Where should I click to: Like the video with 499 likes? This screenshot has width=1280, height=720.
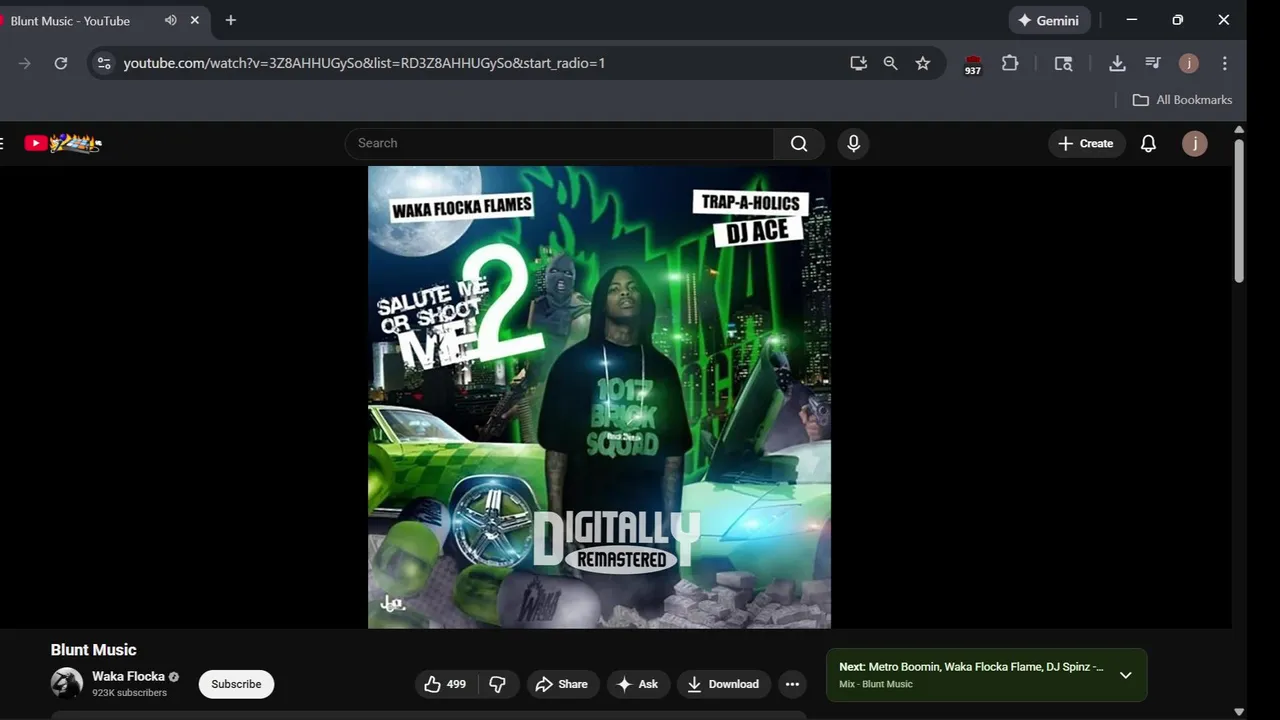[446, 684]
